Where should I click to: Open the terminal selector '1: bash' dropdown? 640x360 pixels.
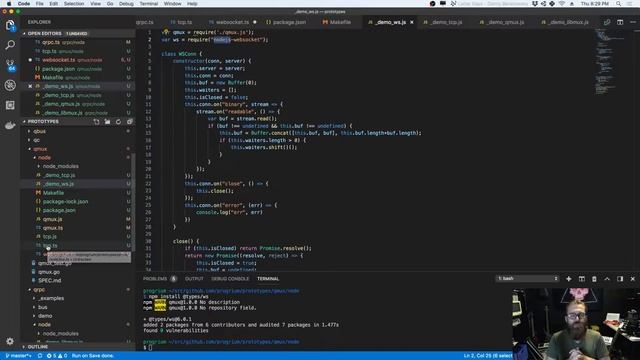coord(527,278)
